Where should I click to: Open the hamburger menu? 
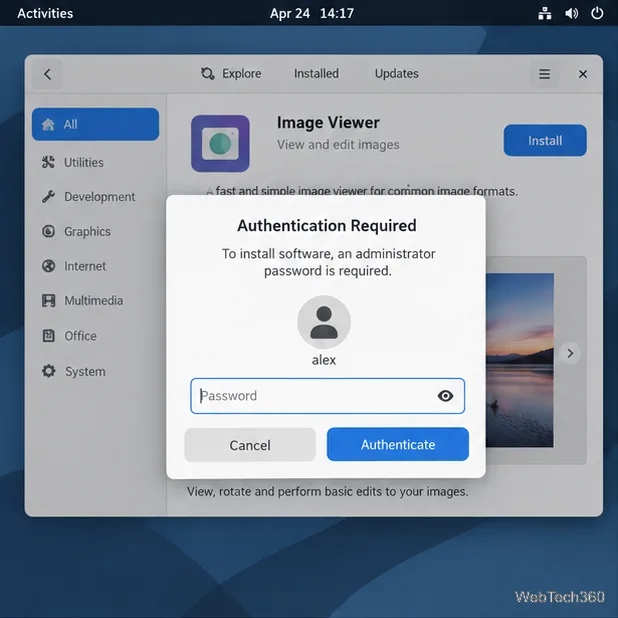[x=544, y=74]
